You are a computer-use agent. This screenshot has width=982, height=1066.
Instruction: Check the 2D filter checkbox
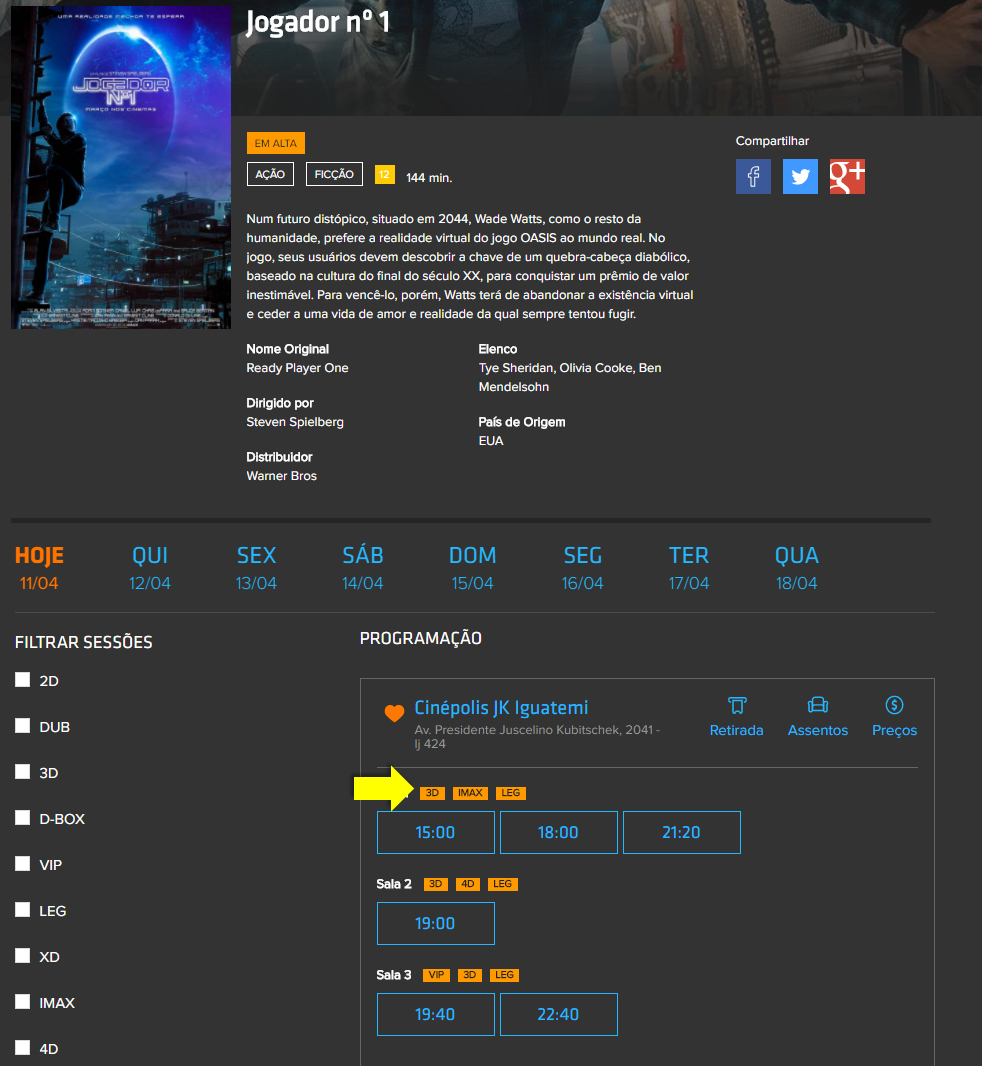[x=23, y=680]
